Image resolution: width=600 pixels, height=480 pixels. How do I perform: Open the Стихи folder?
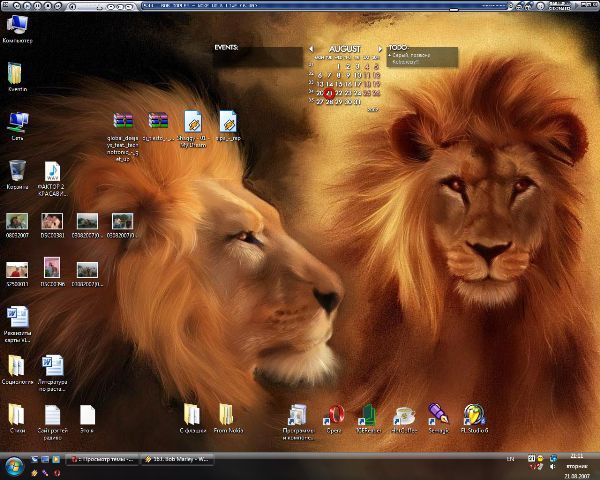pyautogui.click(x=17, y=418)
